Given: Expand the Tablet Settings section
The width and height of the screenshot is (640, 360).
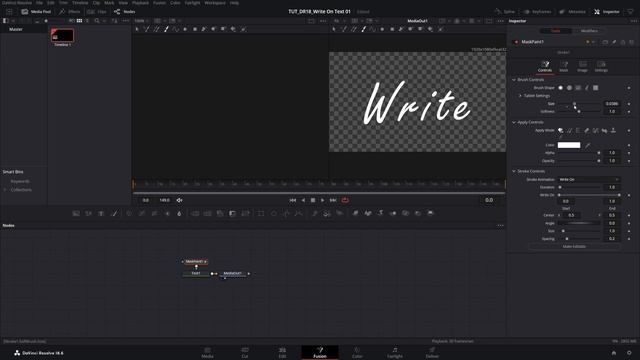Looking at the screenshot, I should 520,96.
